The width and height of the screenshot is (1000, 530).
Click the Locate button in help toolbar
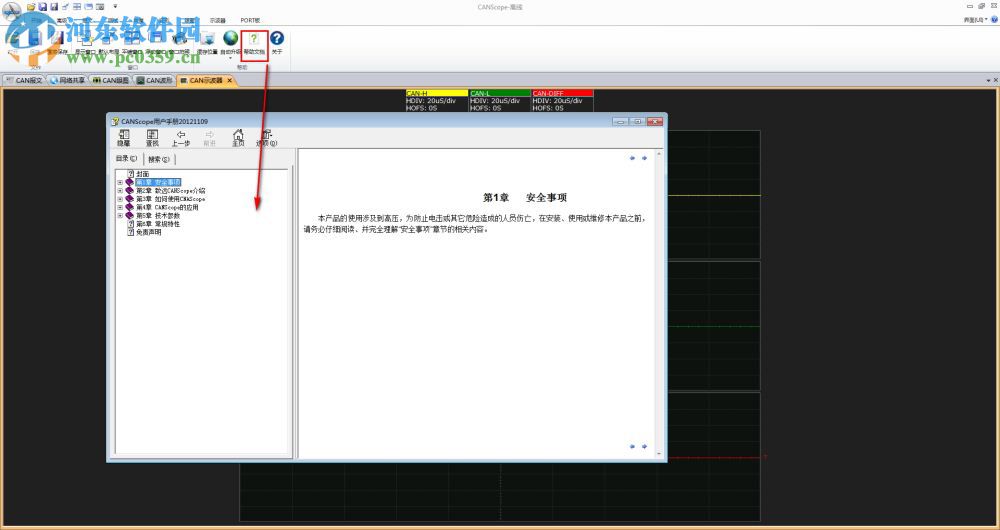coord(152,138)
